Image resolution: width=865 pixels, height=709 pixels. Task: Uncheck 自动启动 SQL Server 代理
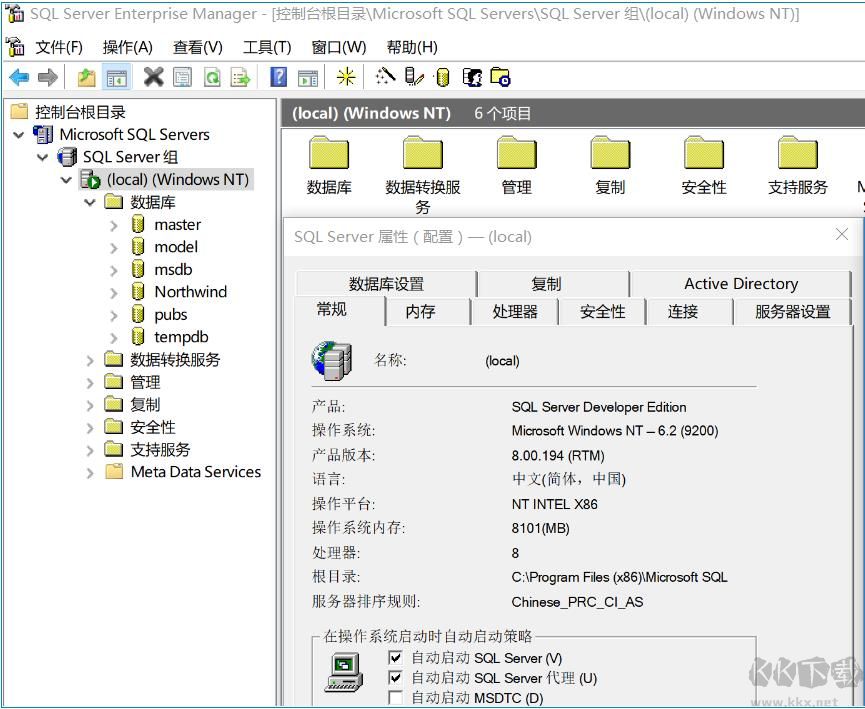tap(395, 676)
